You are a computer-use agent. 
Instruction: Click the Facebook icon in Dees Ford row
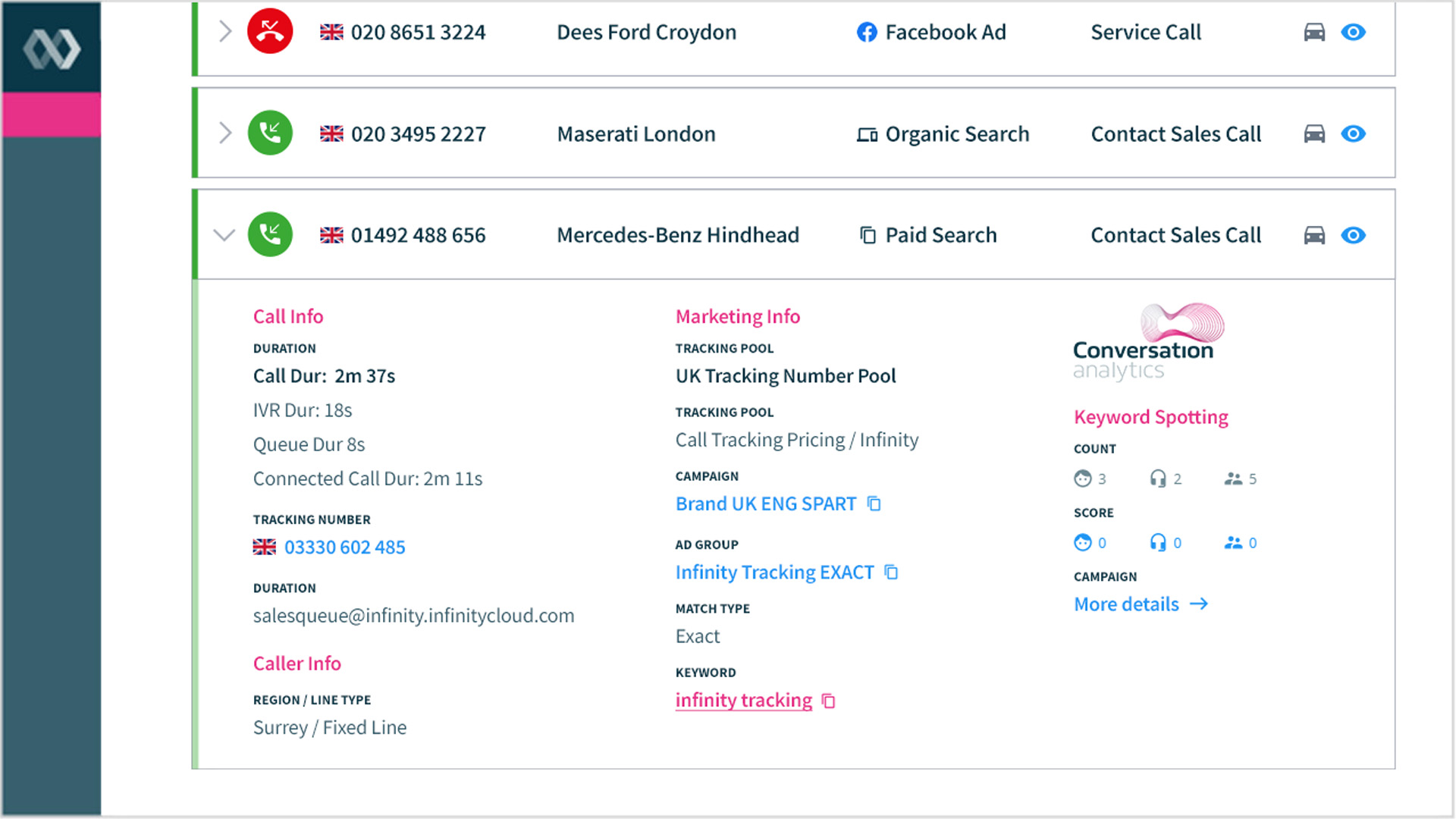[867, 33]
